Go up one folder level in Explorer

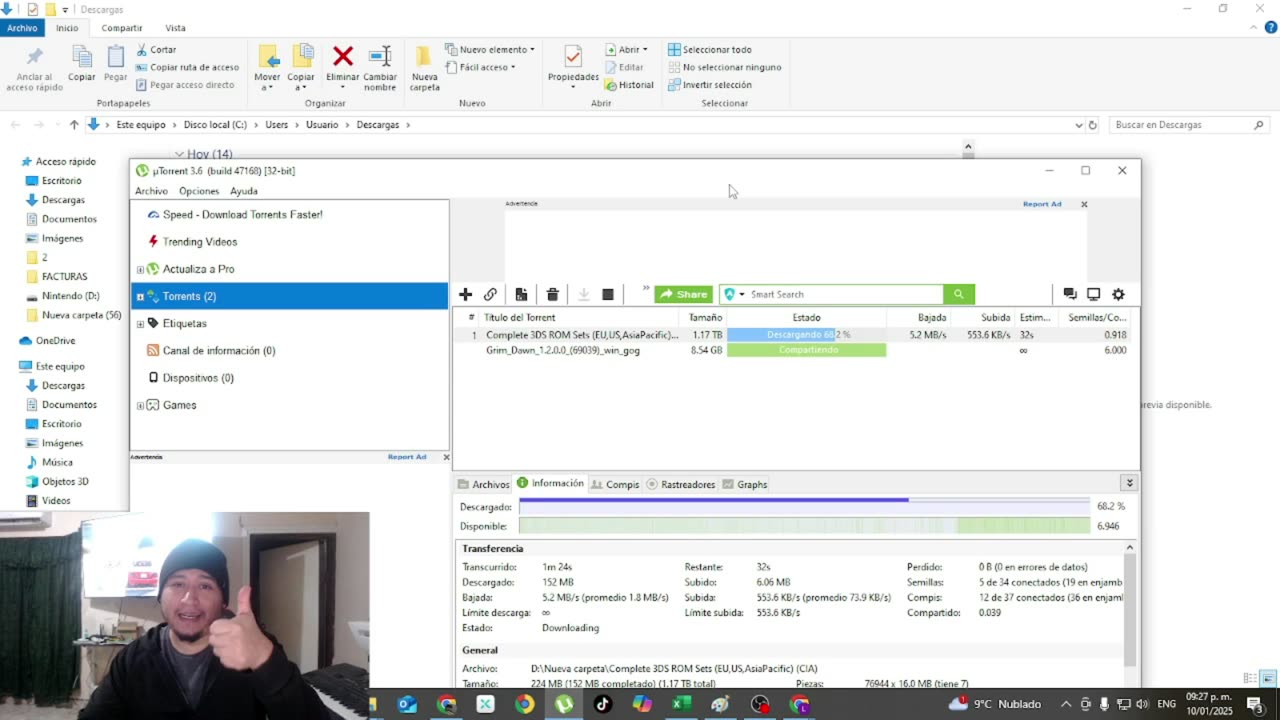pos(74,125)
